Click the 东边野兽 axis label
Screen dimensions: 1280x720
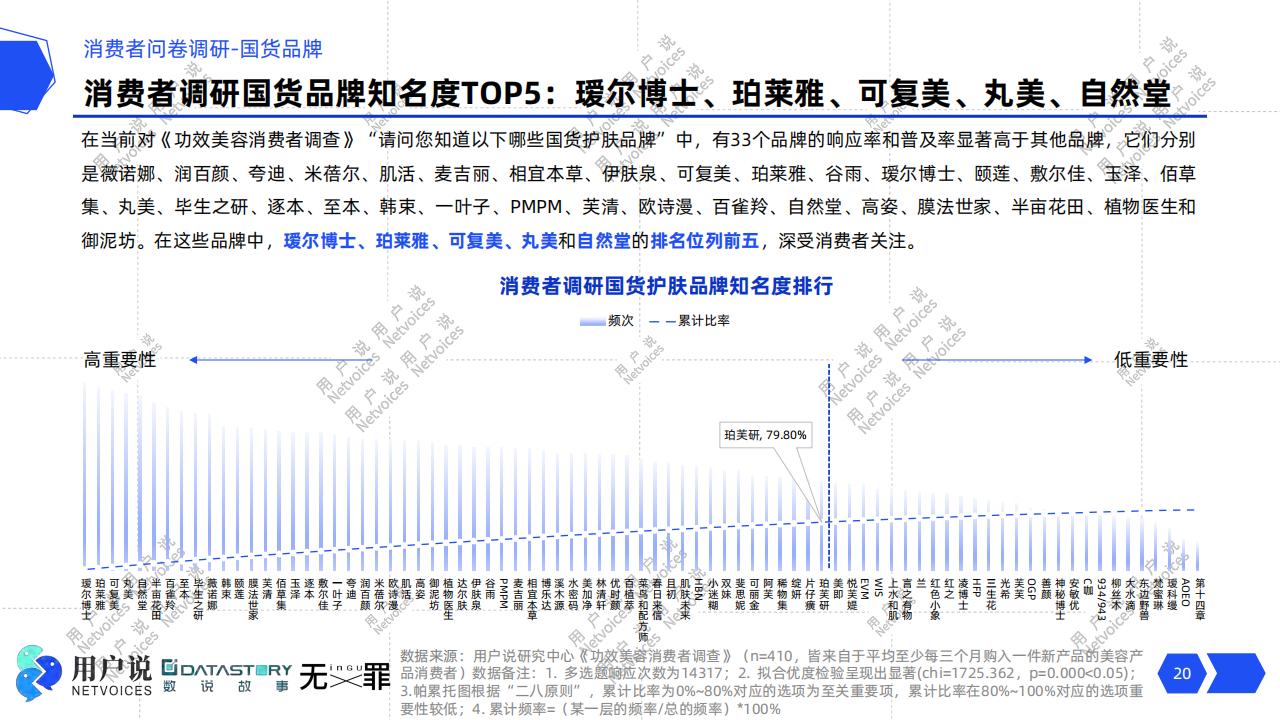click(x=1144, y=600)
